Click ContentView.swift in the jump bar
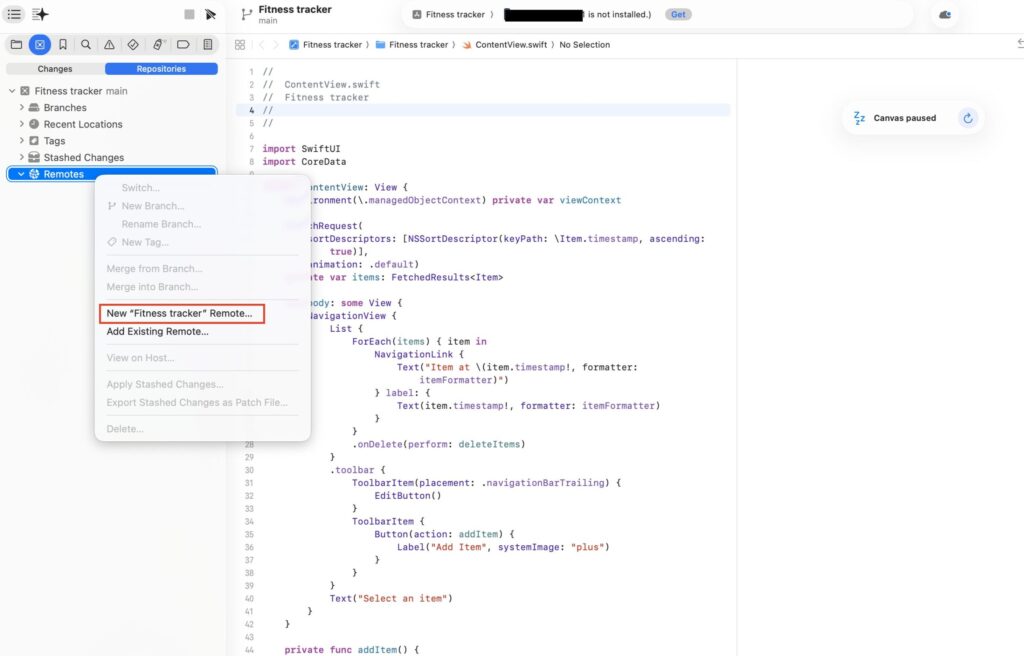Viewport: 1024px width, 656px height. pyautogui.click(x=512, y=45)
